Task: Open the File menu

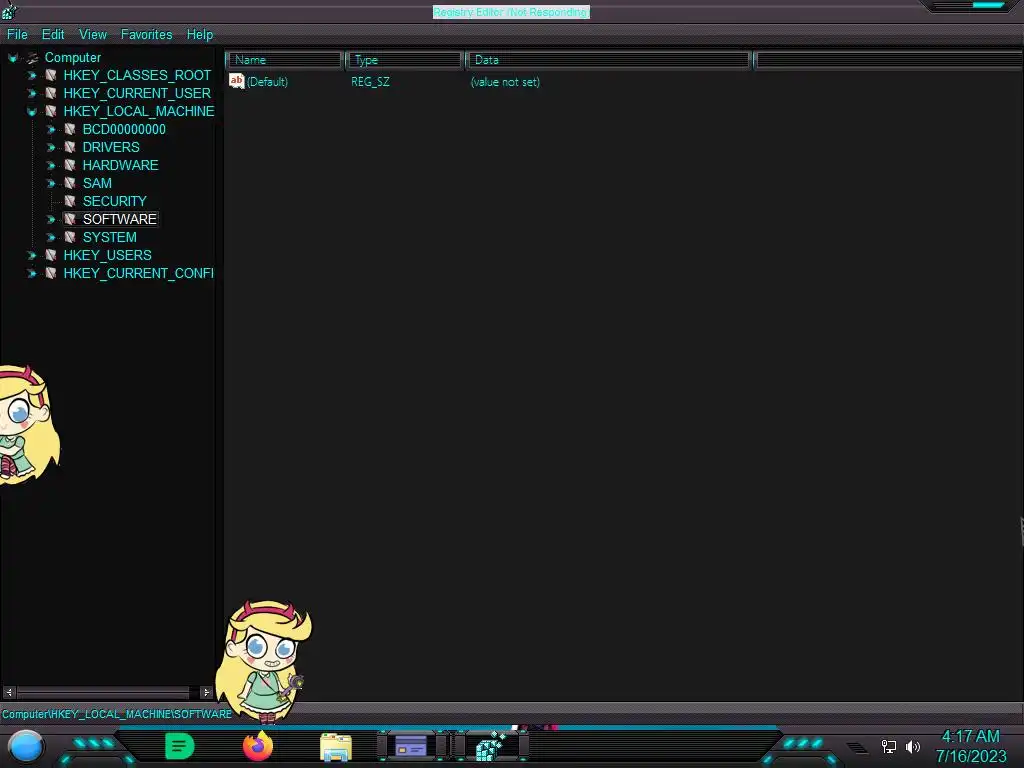Action: coord(17,35)
